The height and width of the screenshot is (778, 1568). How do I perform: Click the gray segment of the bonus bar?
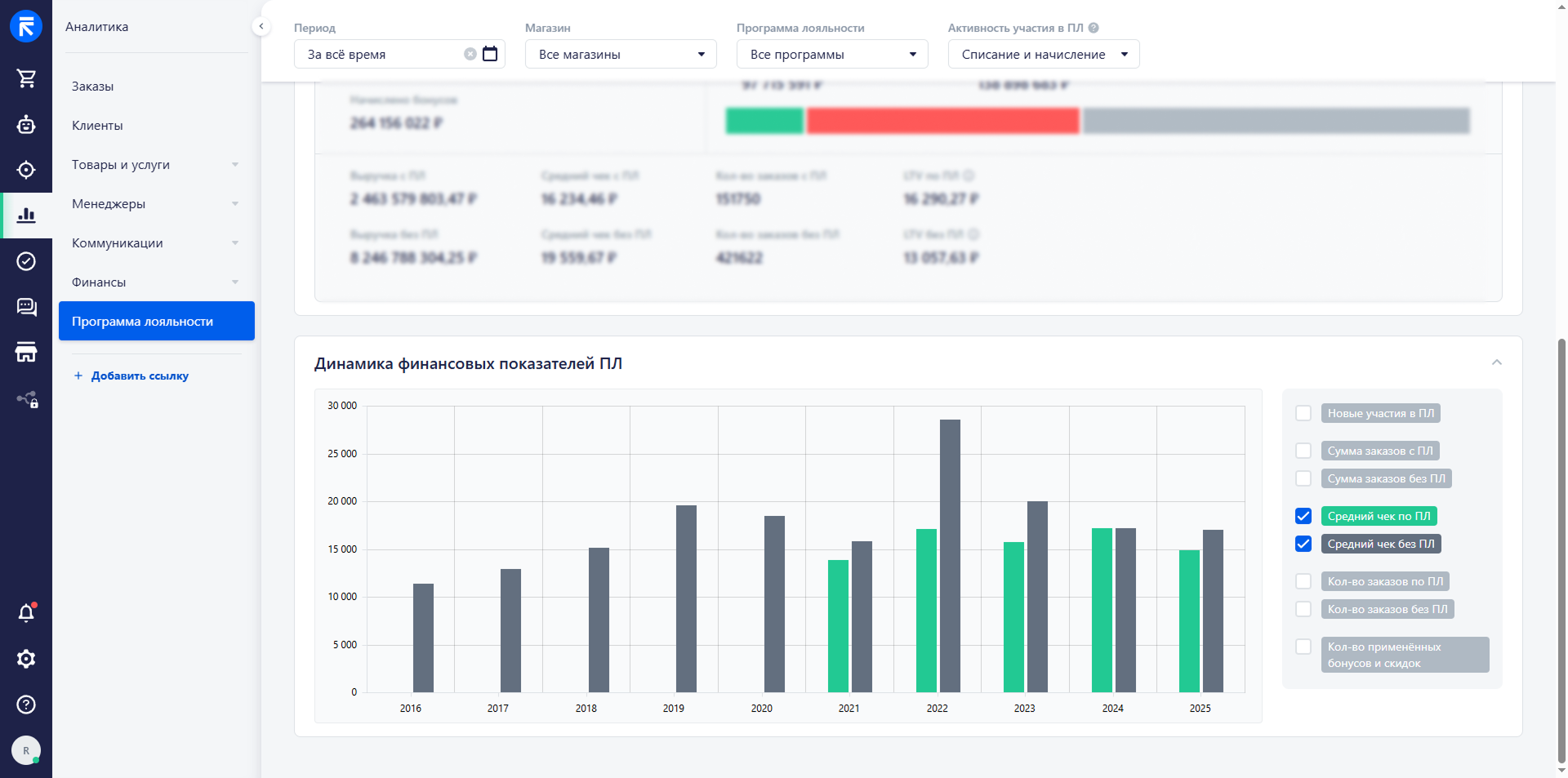pos(1276,121)
